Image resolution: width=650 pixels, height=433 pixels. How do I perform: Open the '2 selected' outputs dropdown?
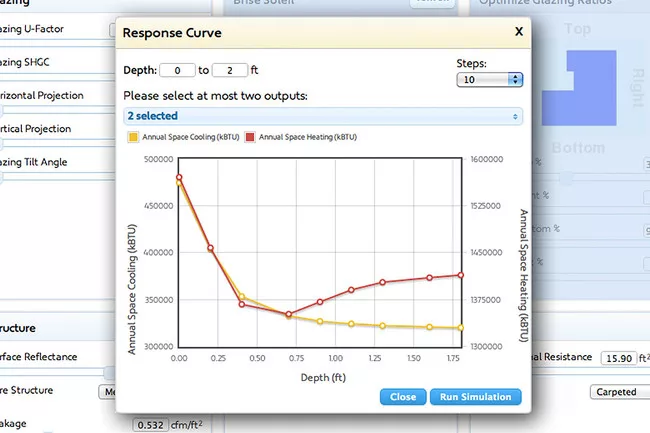pyautogui.click(x=323, y=116)
